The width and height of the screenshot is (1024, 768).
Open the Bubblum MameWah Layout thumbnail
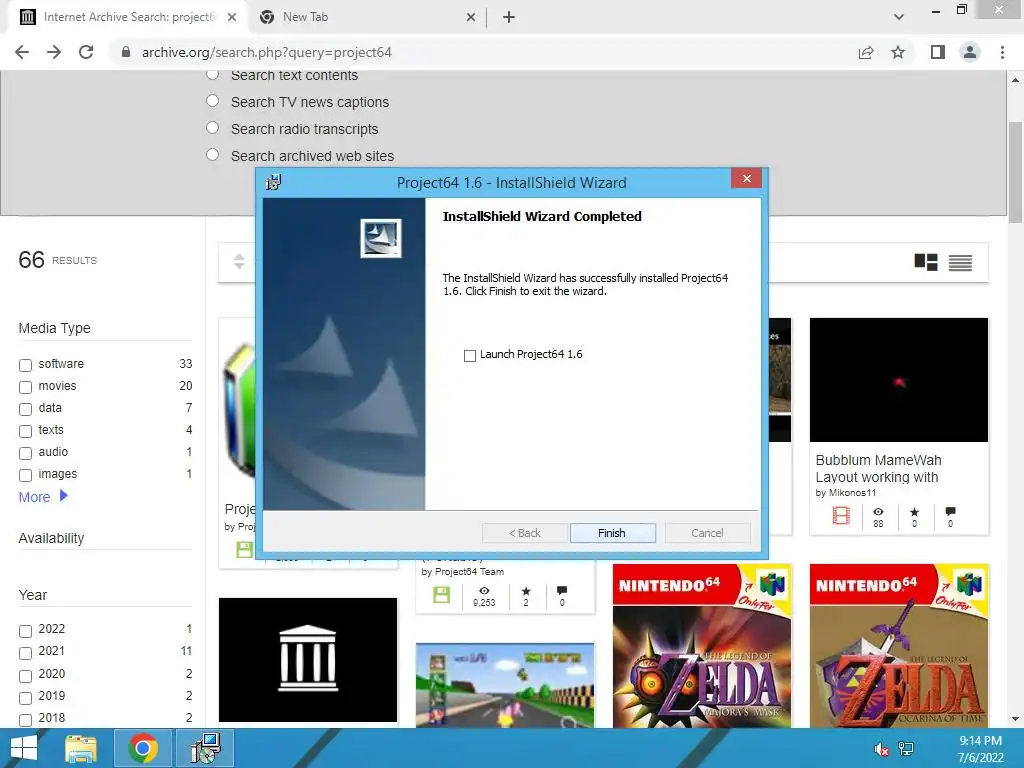(899, 380)
